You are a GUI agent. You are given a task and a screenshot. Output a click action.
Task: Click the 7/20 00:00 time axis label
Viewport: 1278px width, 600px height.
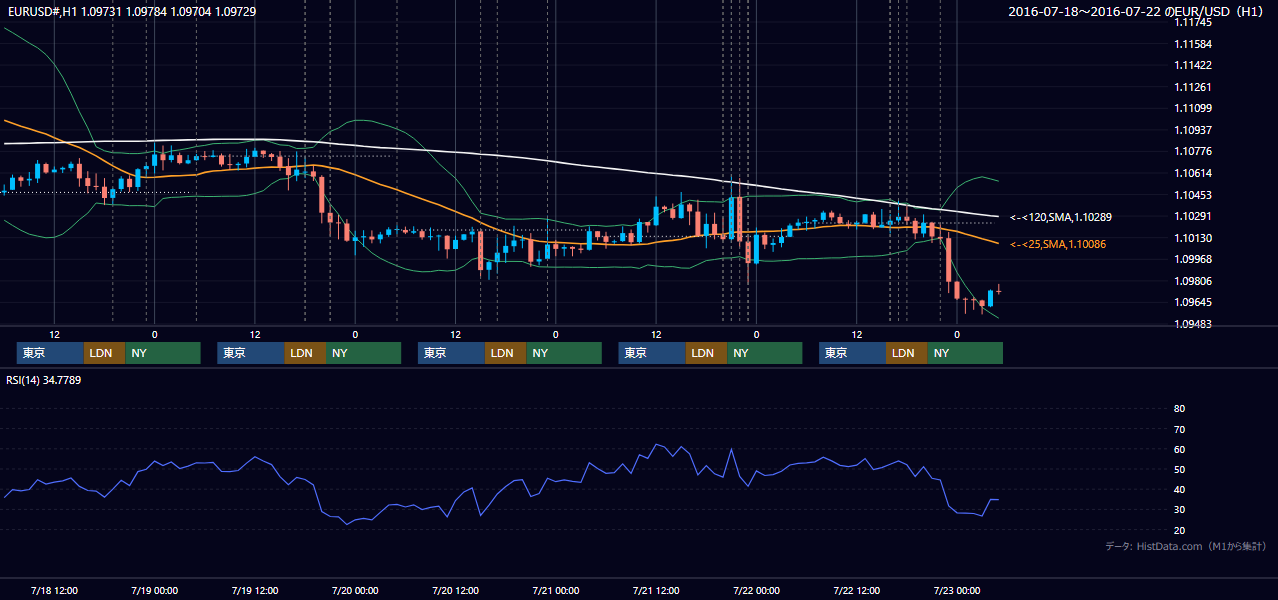click(354, 590)
